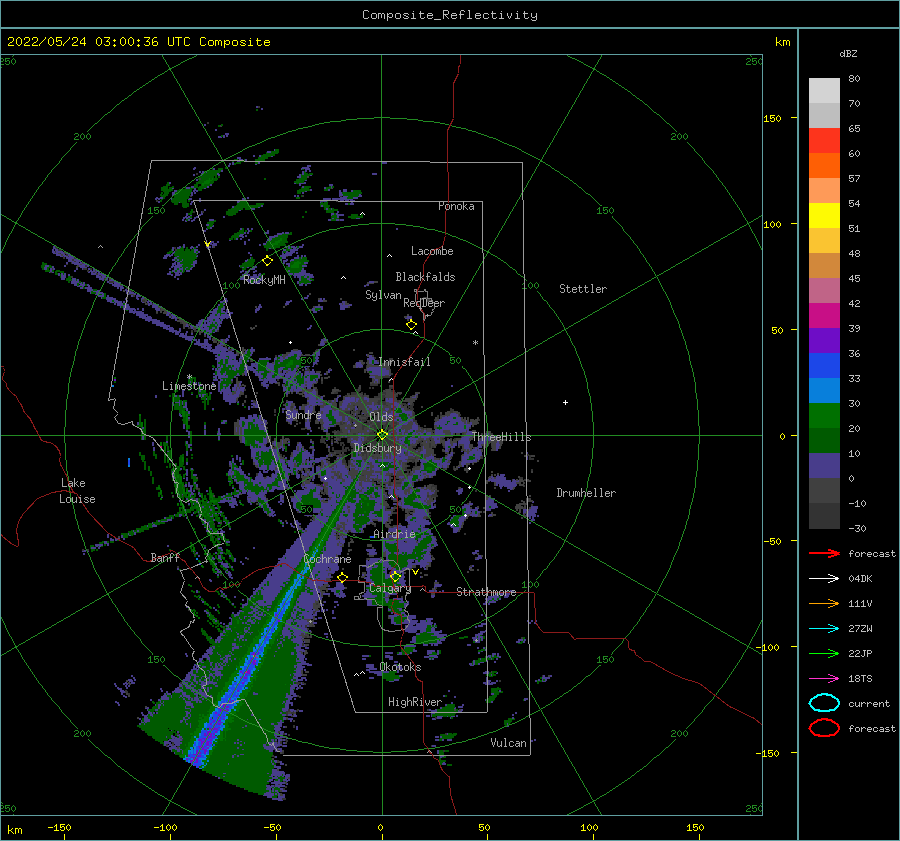The height and width of the screenshot is (841, 900).
Task: Click the white asterisk marker above Limestone
Action: [x=189, y=377]
